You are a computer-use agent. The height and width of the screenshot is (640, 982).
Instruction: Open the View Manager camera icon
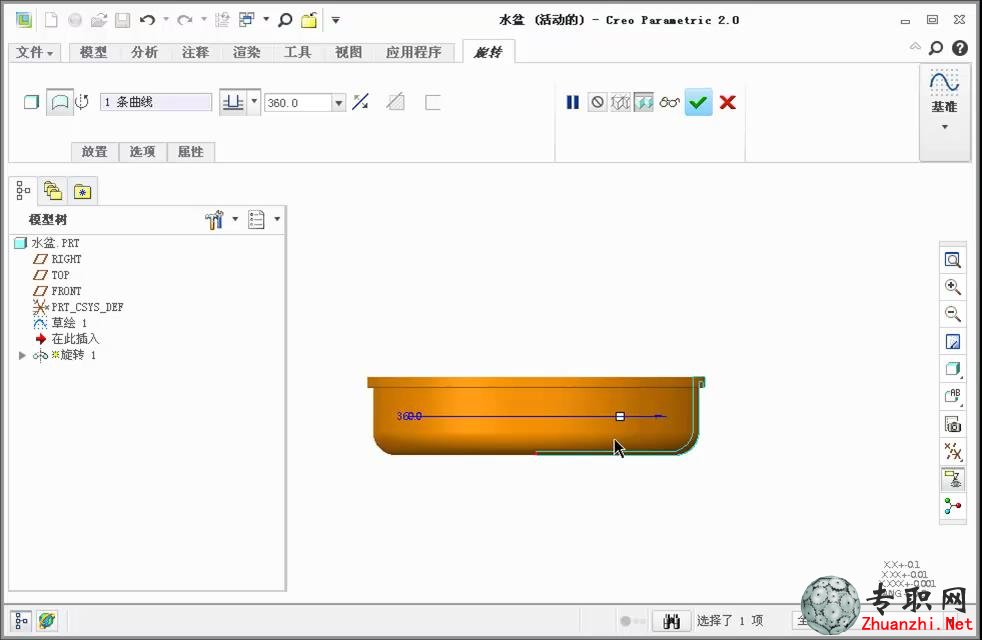tap(953, 424)
